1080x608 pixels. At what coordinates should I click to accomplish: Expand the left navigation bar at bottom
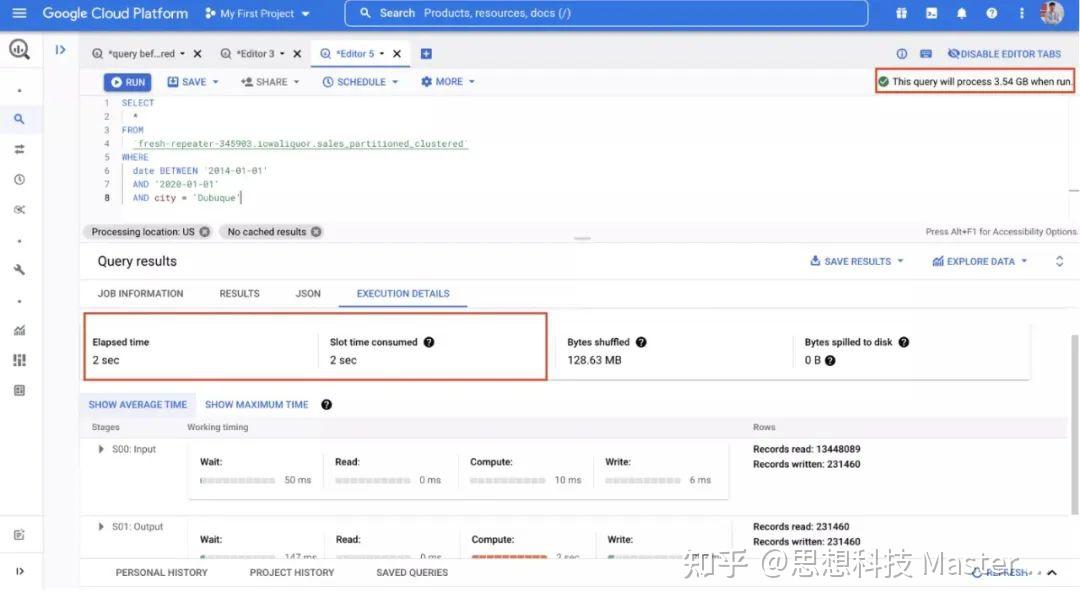(x=19, y=571)
